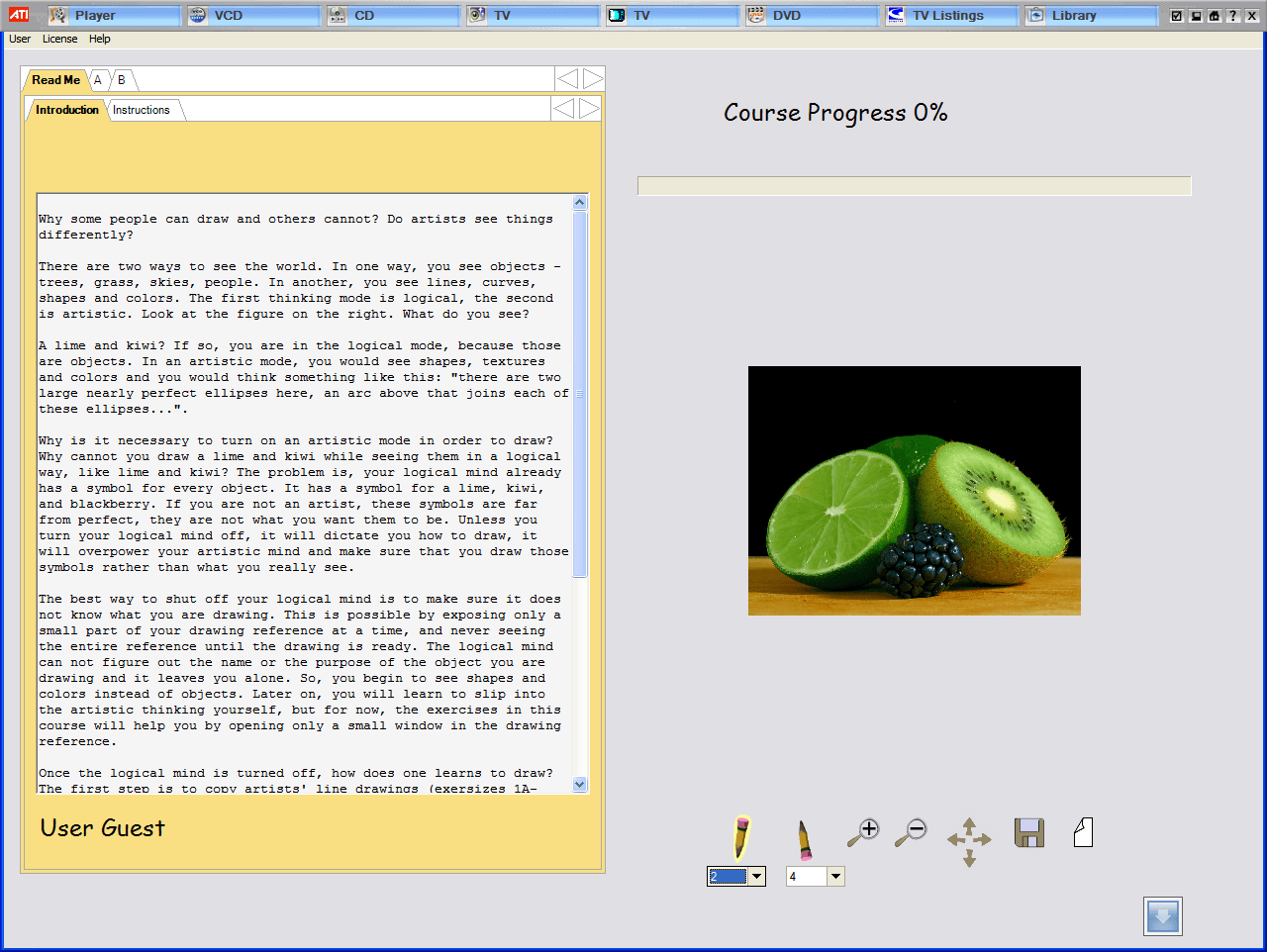1267x952 pixels.
Task: Click the question mark help icon
Action: (x=1232, y=16)
